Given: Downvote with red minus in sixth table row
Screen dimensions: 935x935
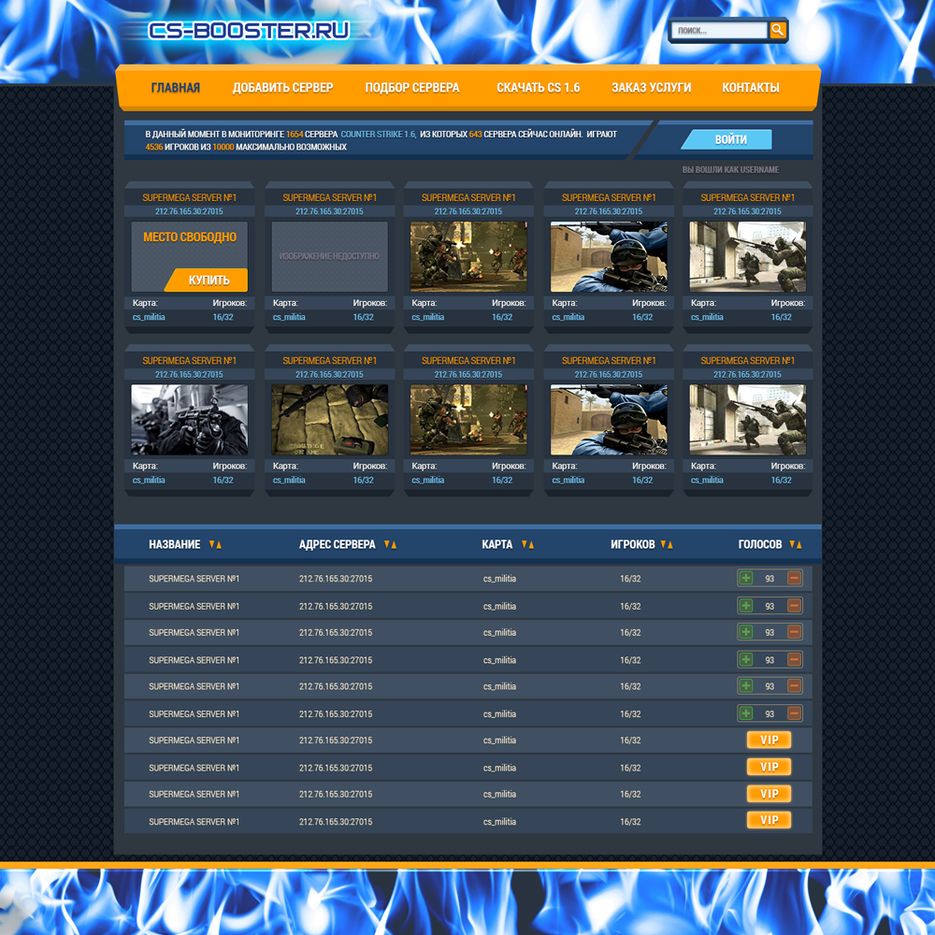Looking at the screenshot, I should tap(794, 713).
